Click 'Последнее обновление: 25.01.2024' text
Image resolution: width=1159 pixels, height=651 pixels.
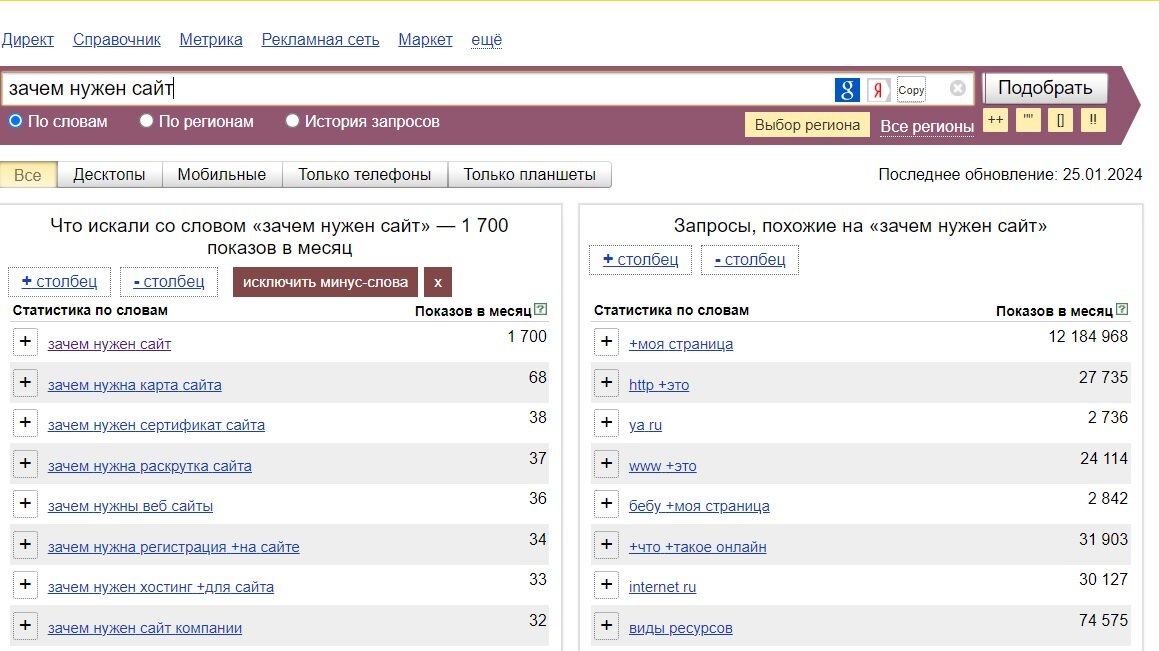[x=1010, y=174]
